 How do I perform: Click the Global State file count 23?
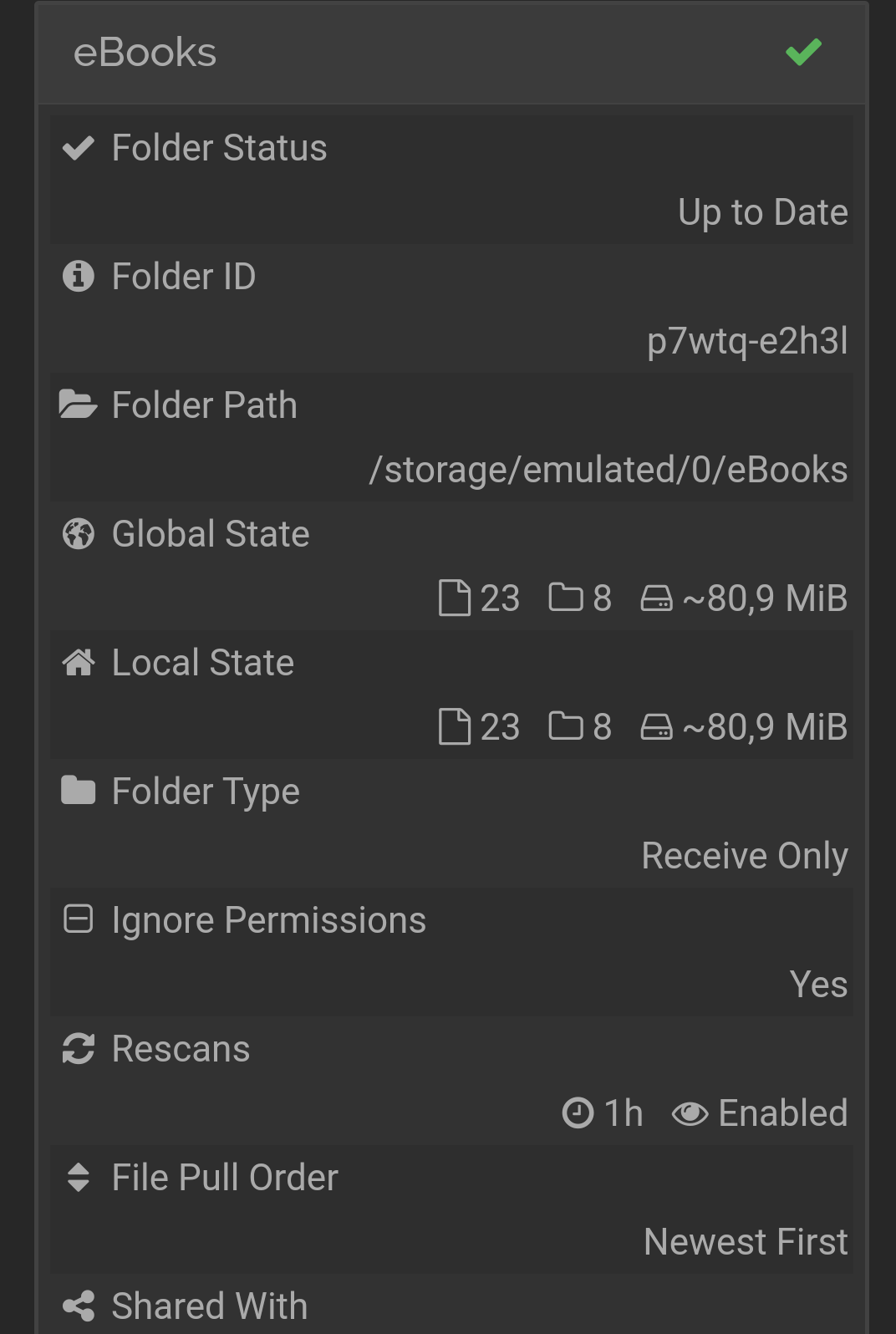click(x=500, y=598)
